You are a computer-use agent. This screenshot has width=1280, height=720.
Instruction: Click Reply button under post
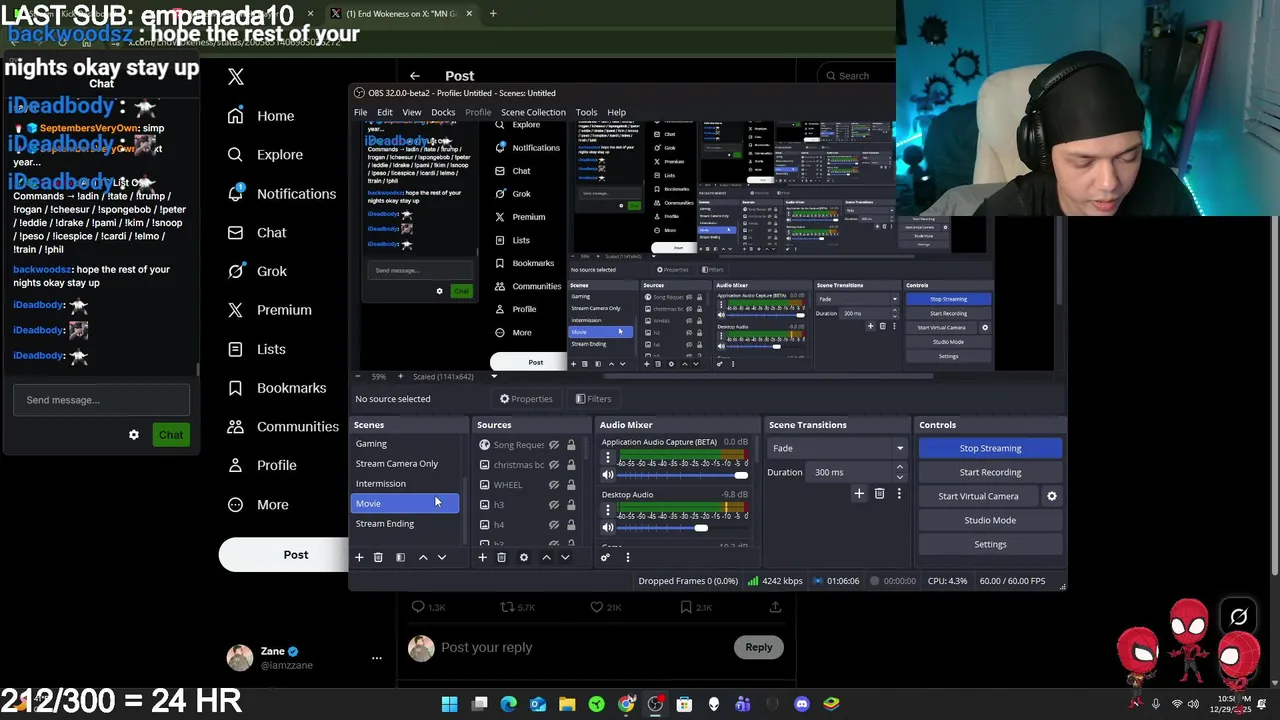click(759, 647)
